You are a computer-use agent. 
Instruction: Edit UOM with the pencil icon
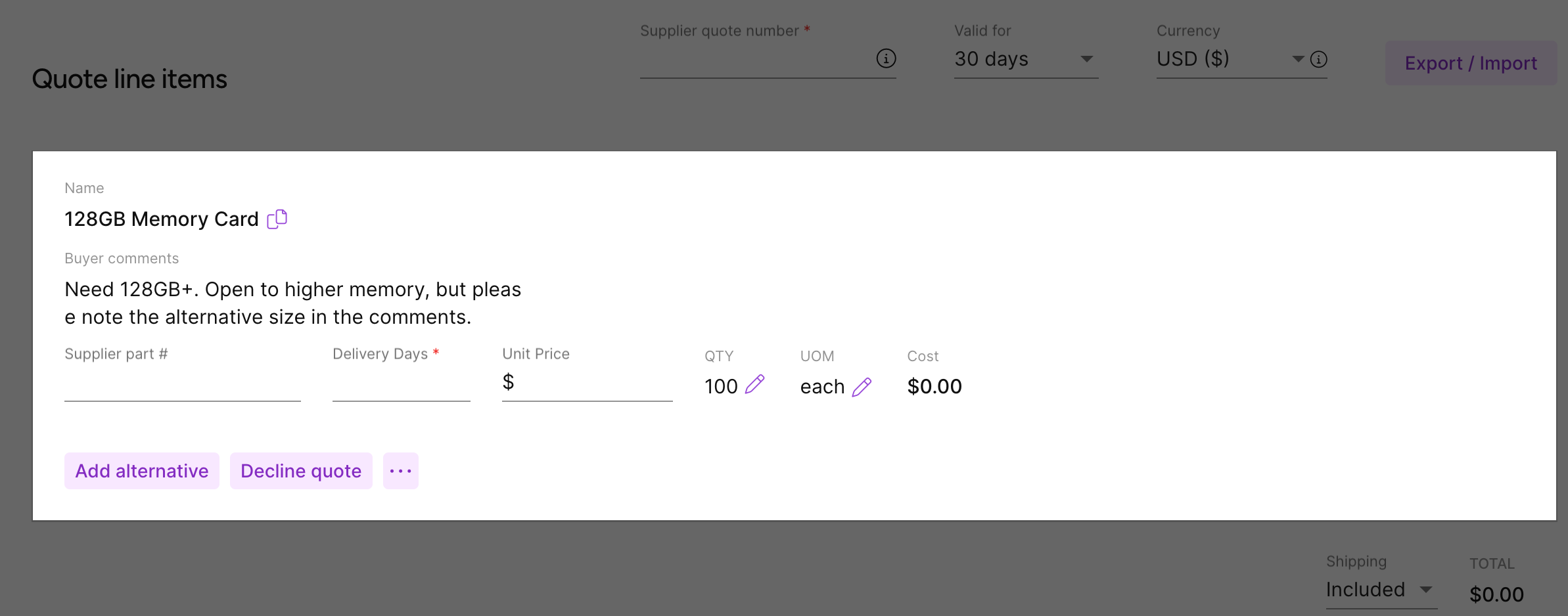862,387
